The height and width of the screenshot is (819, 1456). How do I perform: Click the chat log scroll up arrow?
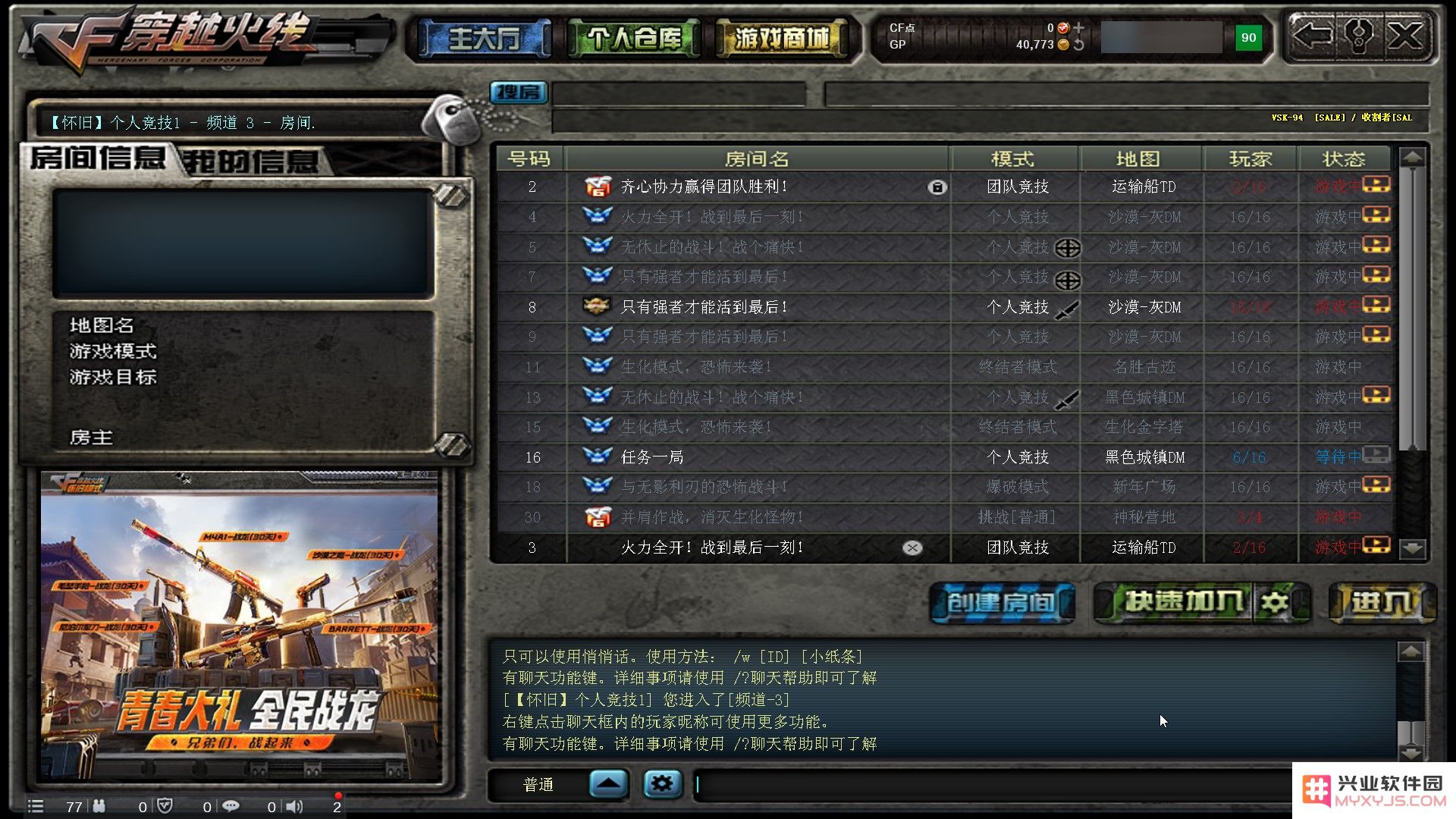click(x=1410, y=652)
